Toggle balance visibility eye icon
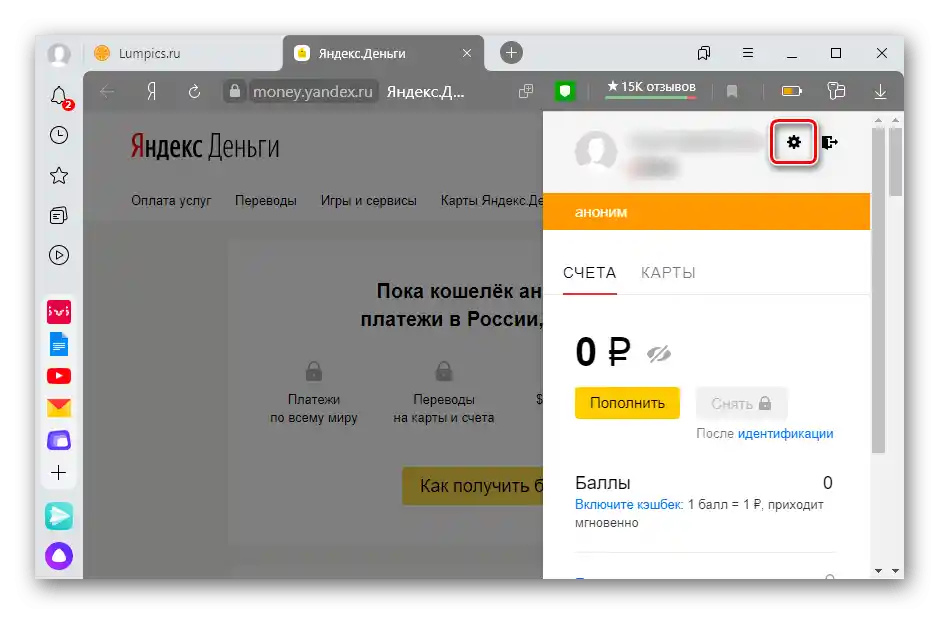This screenshot has width=939, height=622. coord(659,353)
